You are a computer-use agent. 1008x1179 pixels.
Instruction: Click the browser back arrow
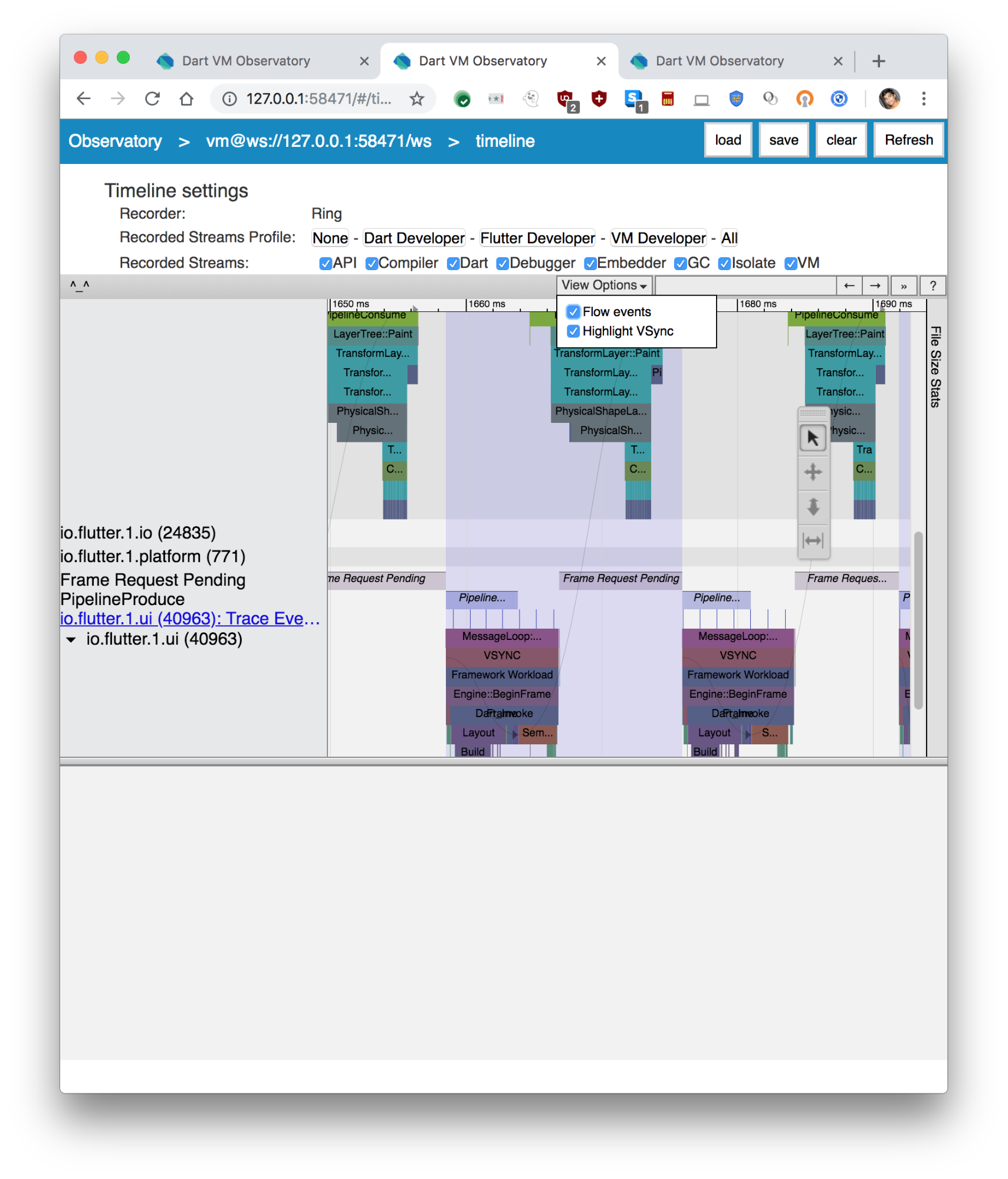[83, 98]
